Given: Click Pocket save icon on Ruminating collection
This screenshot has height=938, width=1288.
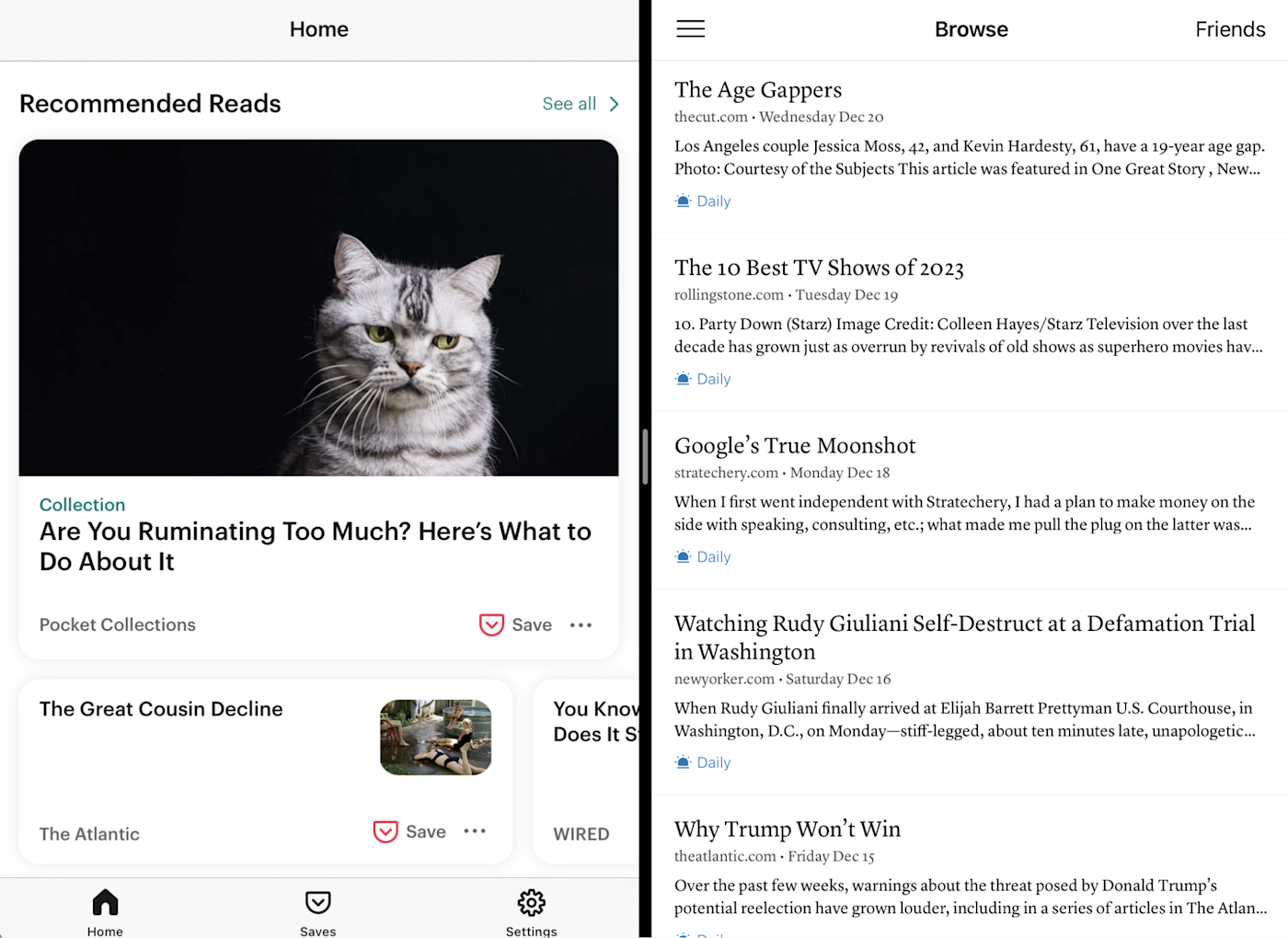Looking at the screenshot, I should 491,624.
